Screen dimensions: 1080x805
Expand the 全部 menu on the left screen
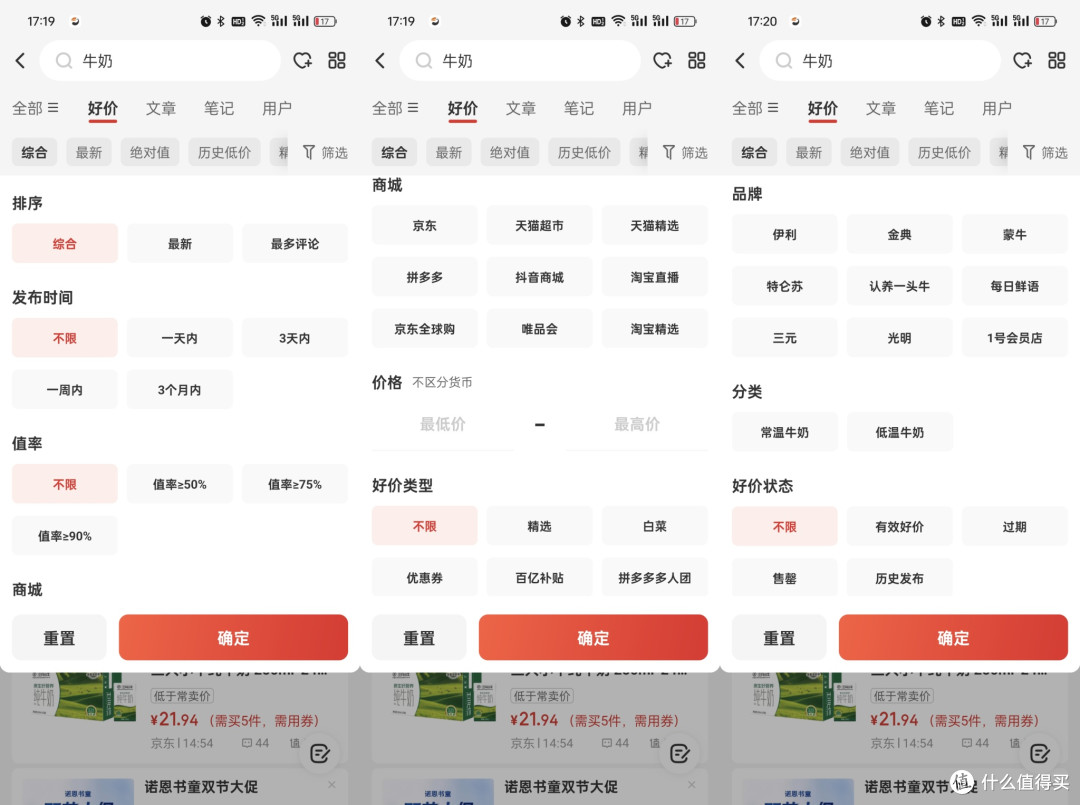pos(35,108)
